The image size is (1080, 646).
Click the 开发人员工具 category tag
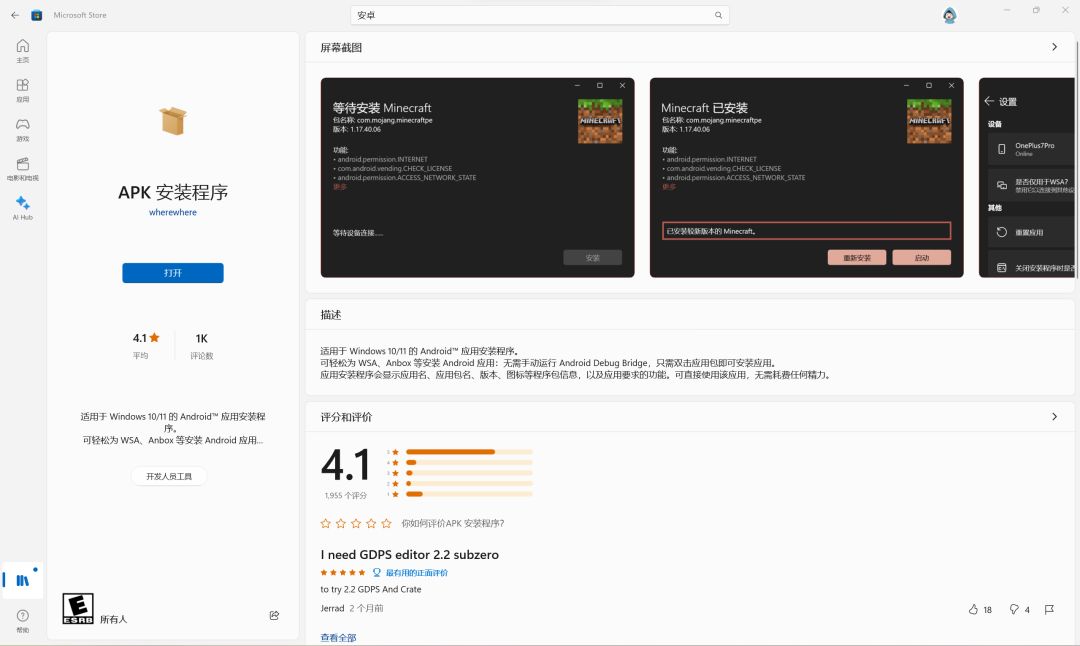click(x=169, y=476)
